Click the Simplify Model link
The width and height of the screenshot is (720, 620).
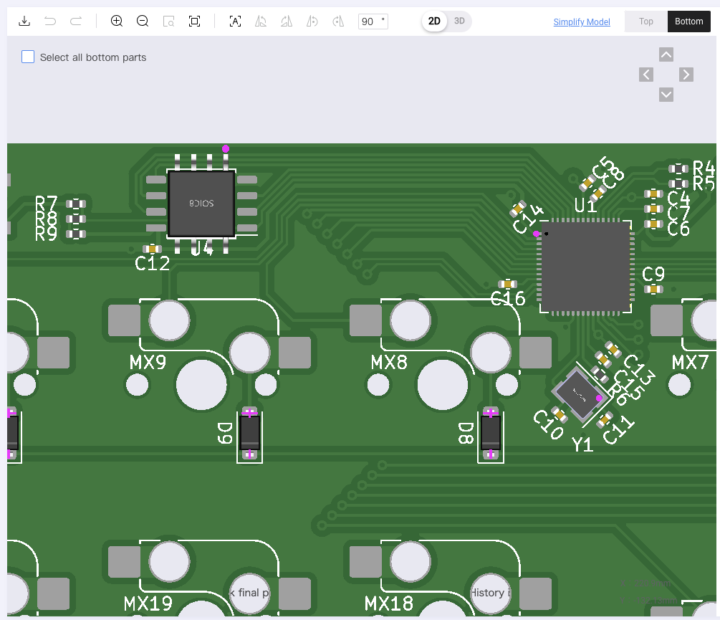tap(581, 22)
